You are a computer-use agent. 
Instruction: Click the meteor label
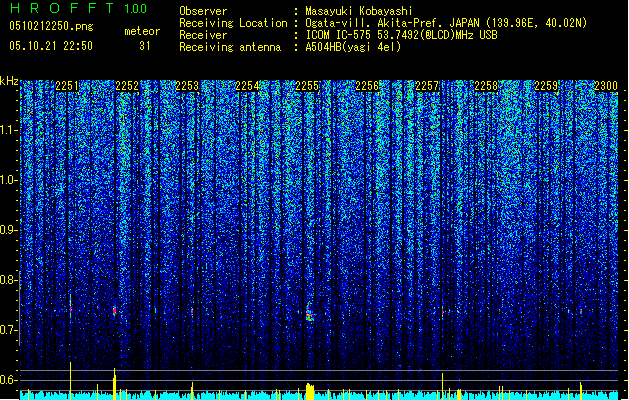[142, 31]
